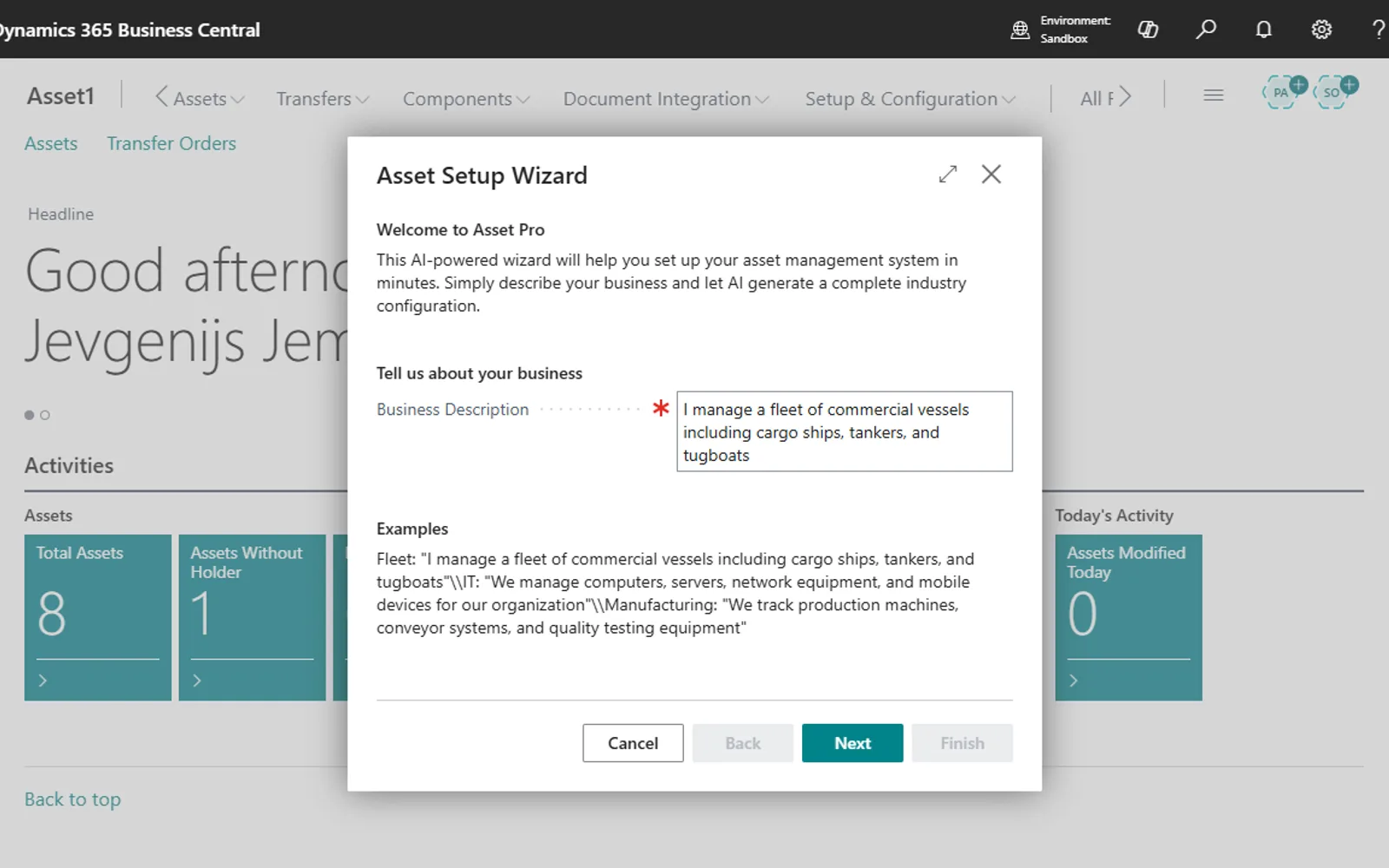Viewport: 1389px width, 868px height.
Task: Click the Dynamics 365 Business Central title
Action: pyautogui.click(x=128, y=30)
